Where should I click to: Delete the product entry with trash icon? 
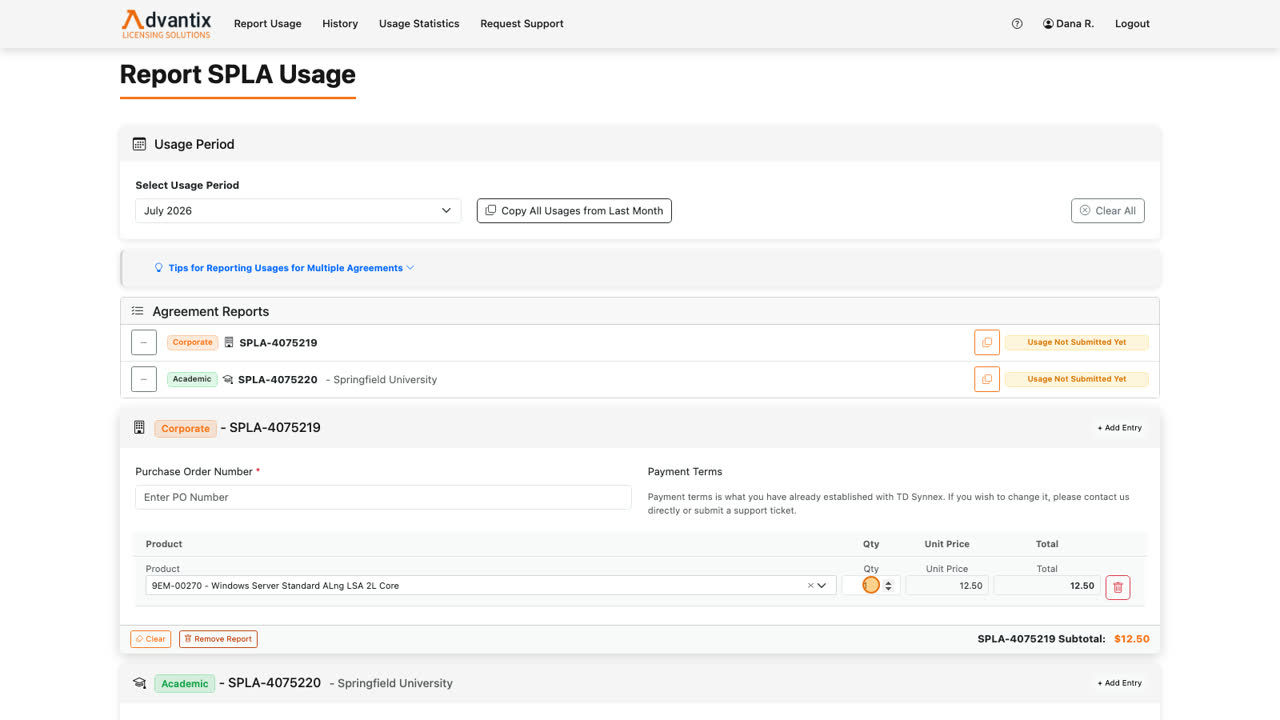[x=1118, y=587]
